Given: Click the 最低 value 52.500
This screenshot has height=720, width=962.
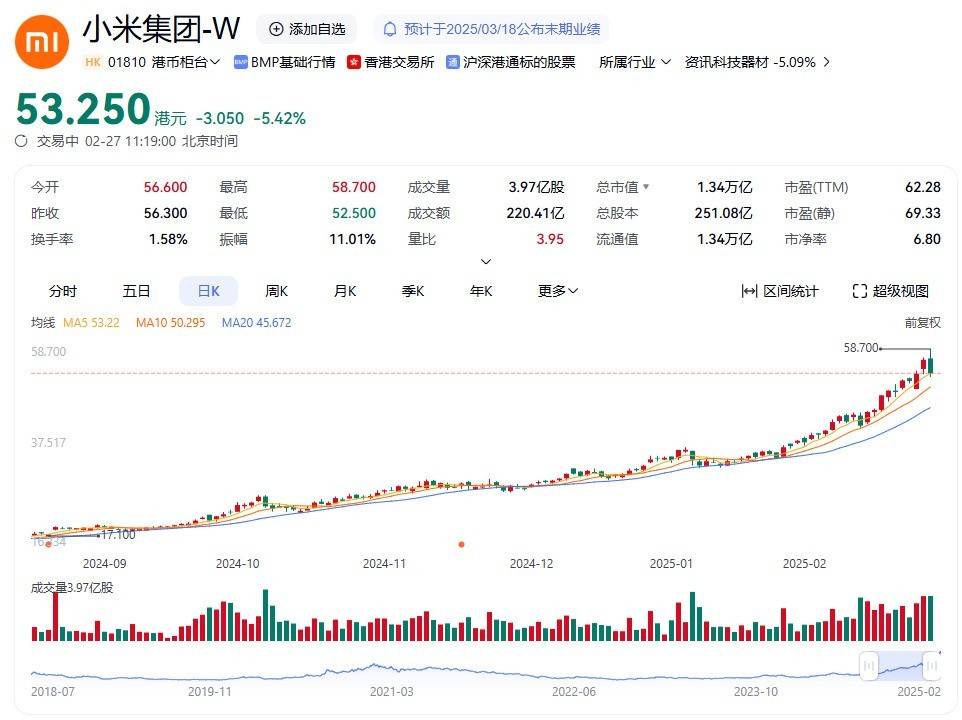Looking at the screenshot, I should coord(354,213).
